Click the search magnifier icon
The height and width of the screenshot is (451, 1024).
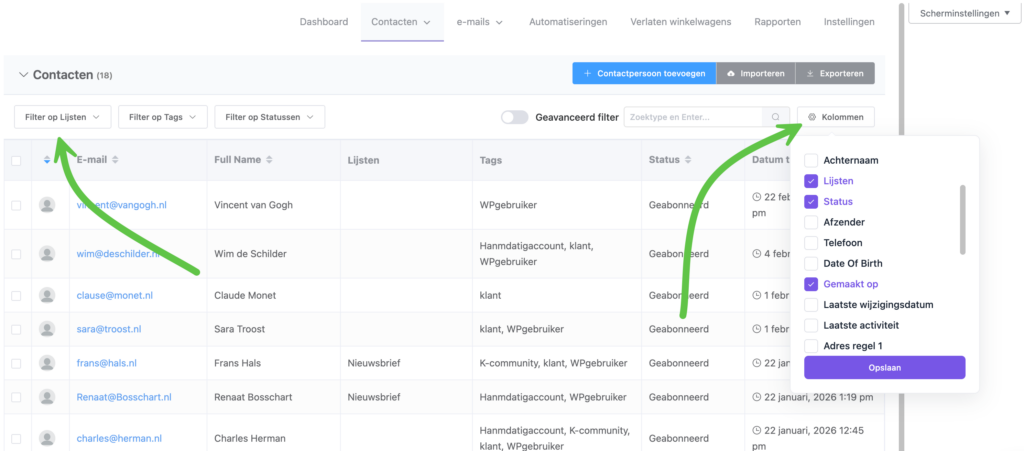pos(775,117)
